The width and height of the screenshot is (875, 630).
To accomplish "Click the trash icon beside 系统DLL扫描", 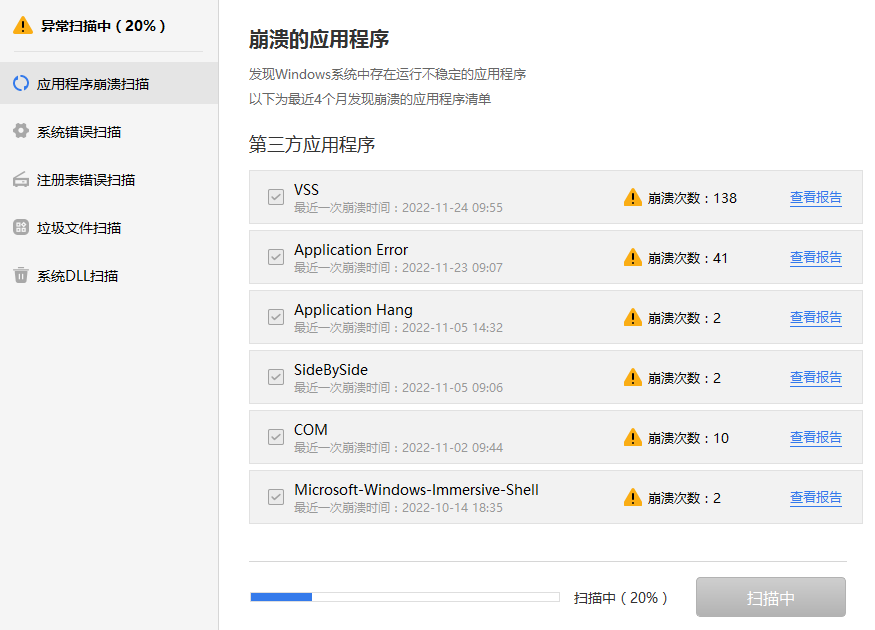I will coord(22,276).
